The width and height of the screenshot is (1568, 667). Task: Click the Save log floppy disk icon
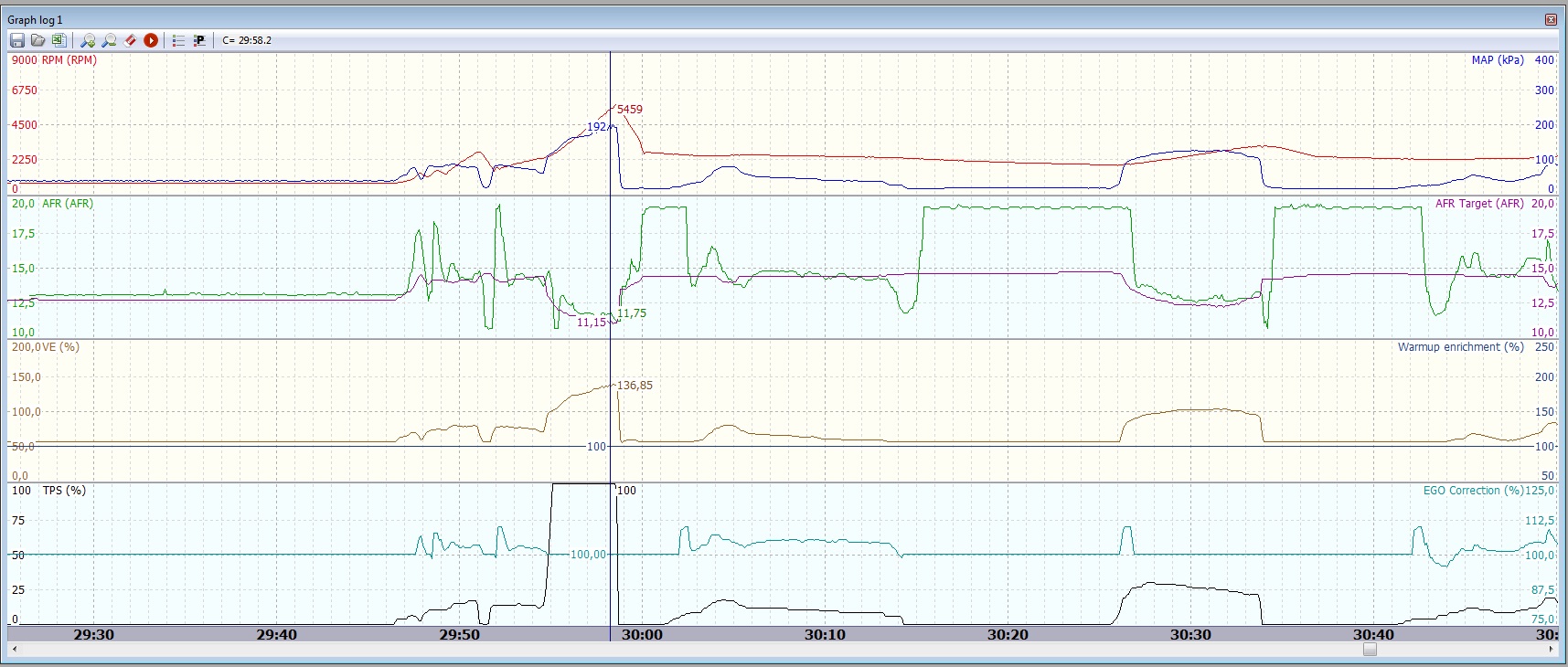17,40
